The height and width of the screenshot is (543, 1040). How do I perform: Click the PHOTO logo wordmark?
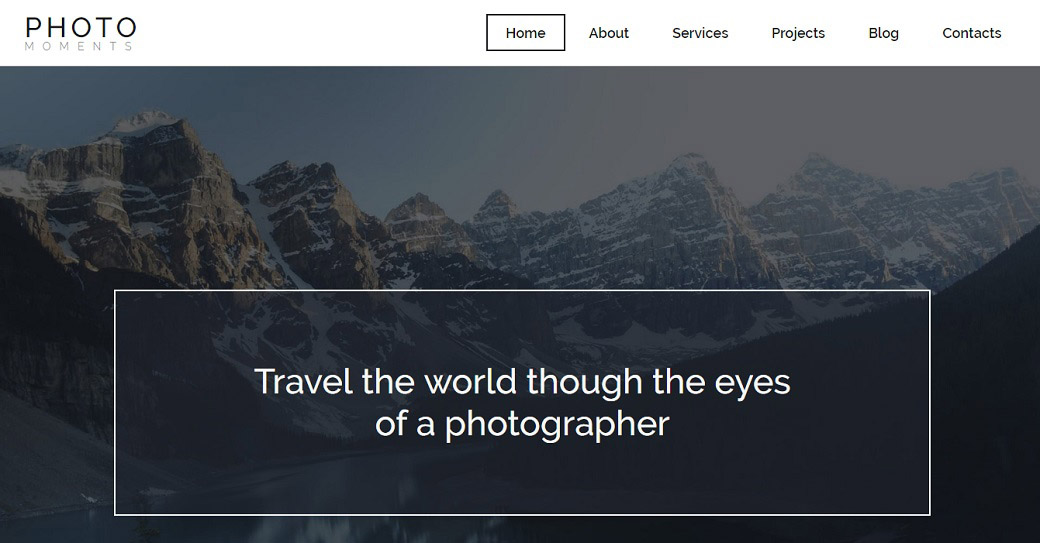coord(81,28)
